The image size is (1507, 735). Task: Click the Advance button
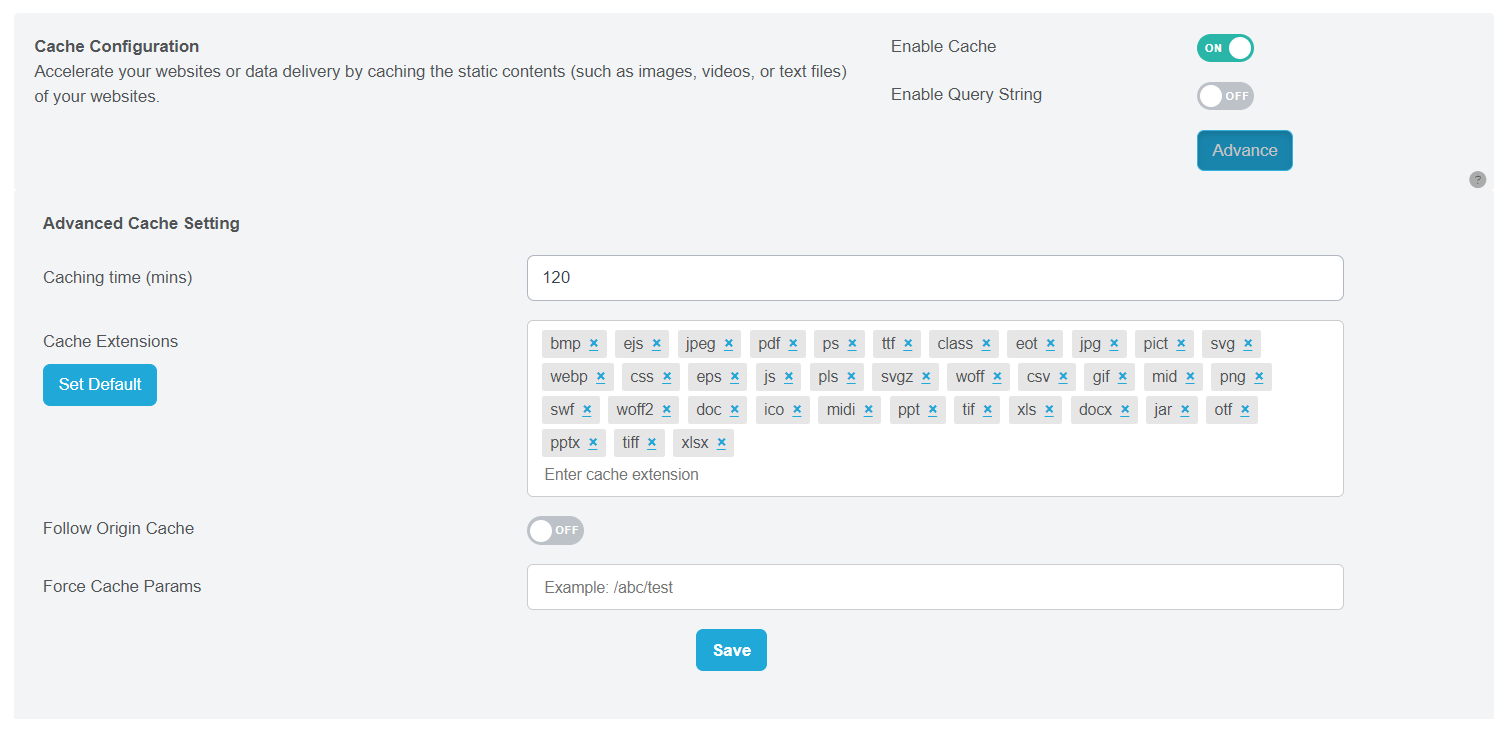[1244, 151]
